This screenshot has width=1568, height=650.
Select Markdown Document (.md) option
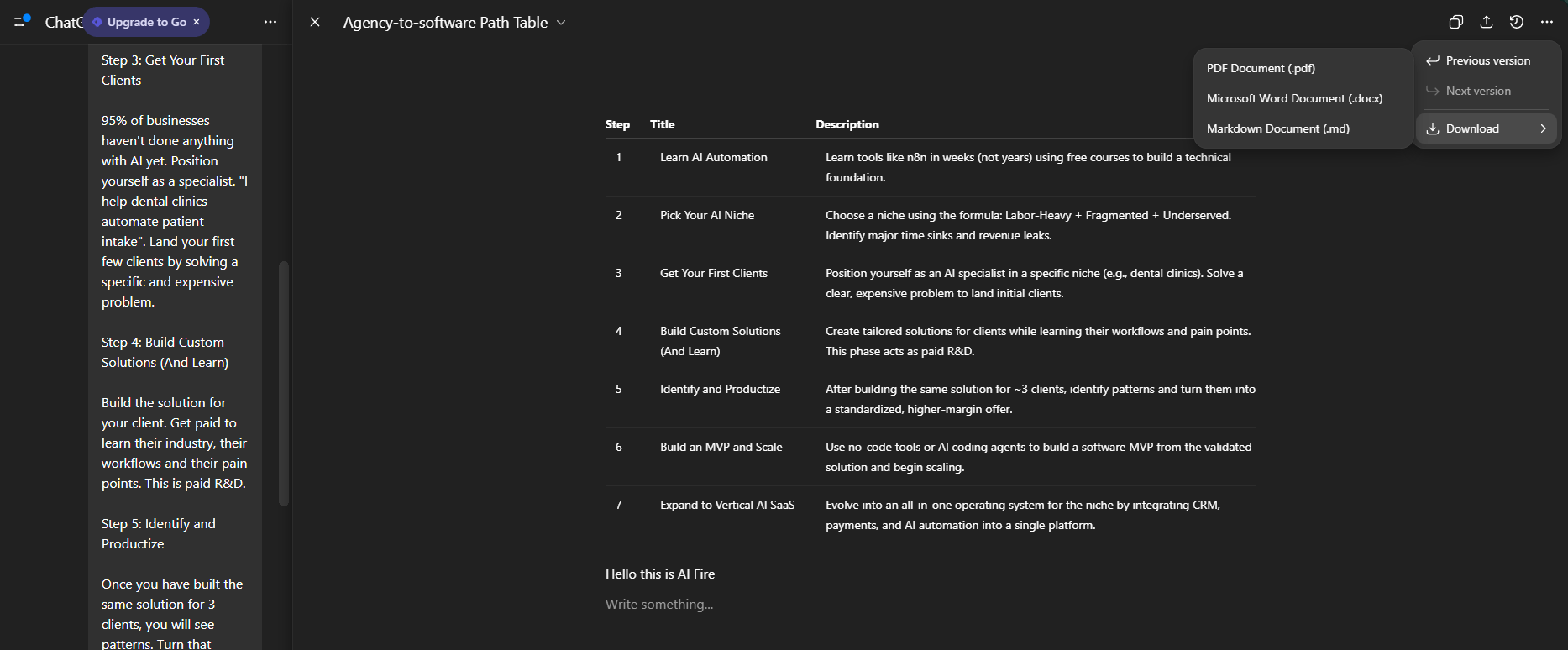pyautogui.click(x=1277, y=128)
